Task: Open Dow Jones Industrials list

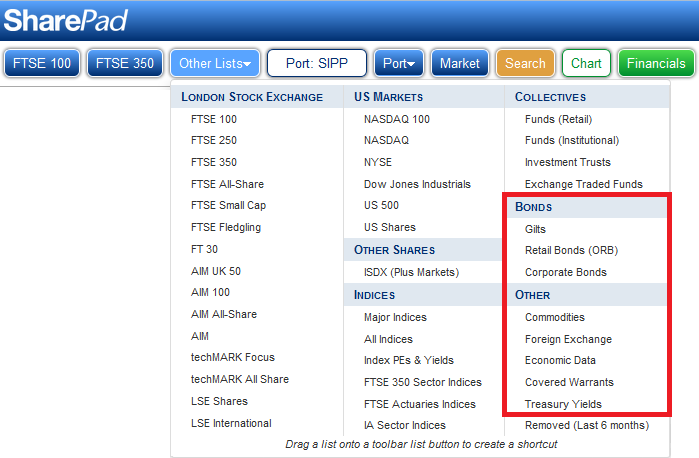Action: coord(417,184)
